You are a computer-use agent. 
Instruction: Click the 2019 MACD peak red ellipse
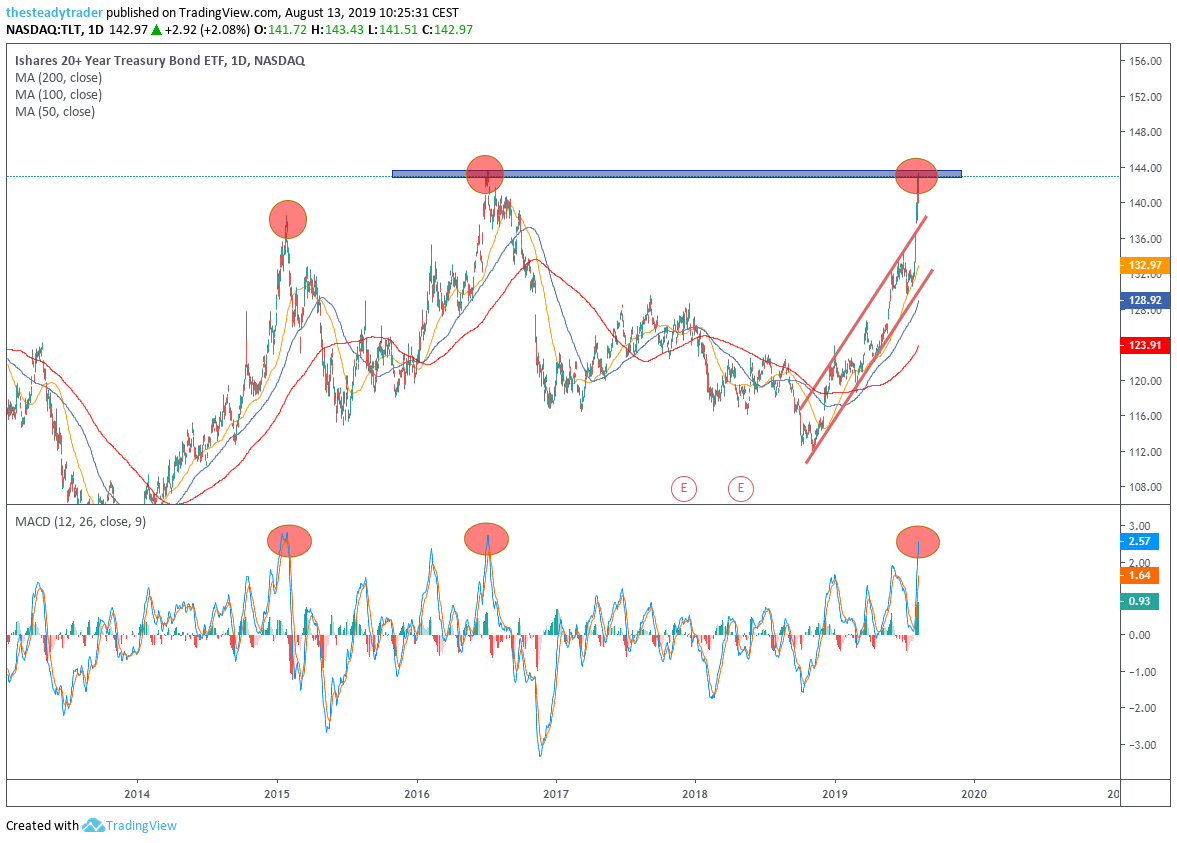917,541
